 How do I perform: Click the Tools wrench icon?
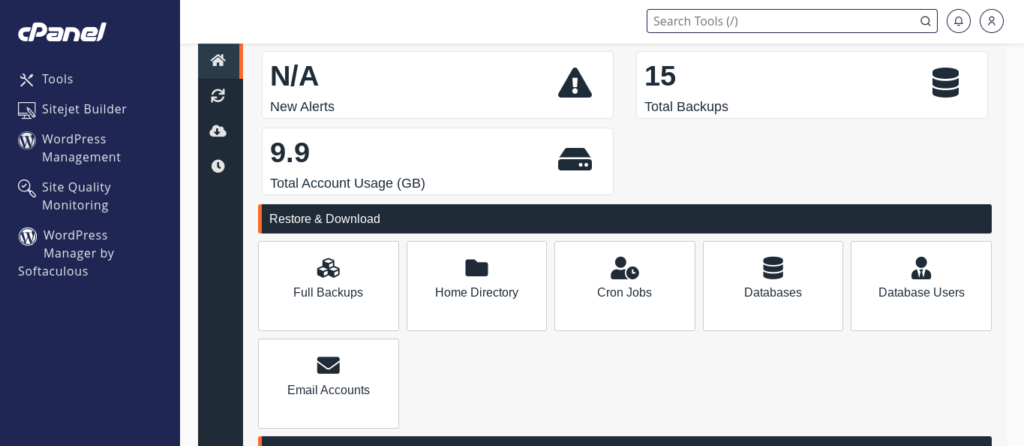[26, 80]
